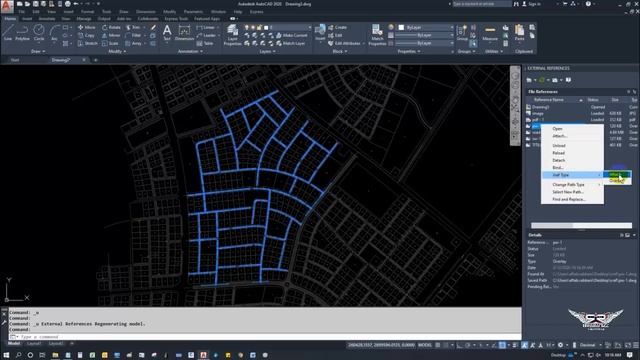Select the Text annotation tool

167,33
